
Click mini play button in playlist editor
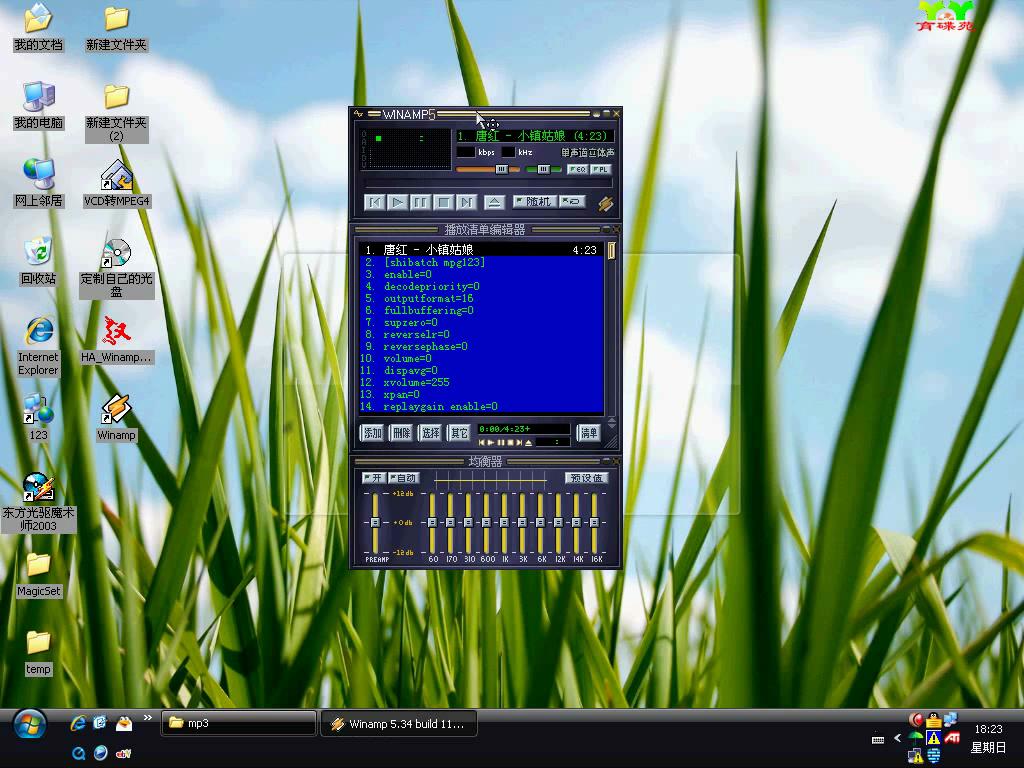[x=490, y=443]
